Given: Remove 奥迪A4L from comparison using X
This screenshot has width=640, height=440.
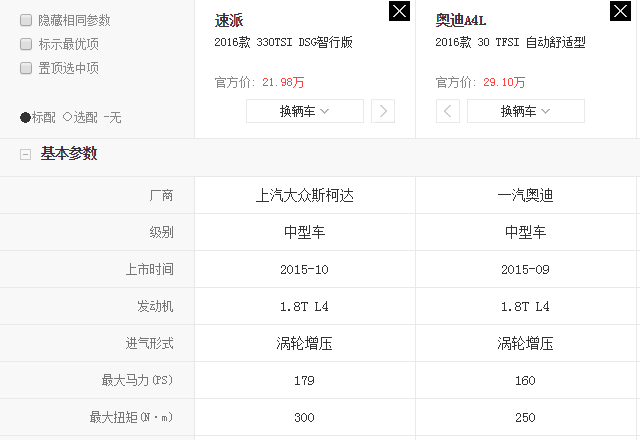Looking at the screenshot, I should tap(620, 11).
